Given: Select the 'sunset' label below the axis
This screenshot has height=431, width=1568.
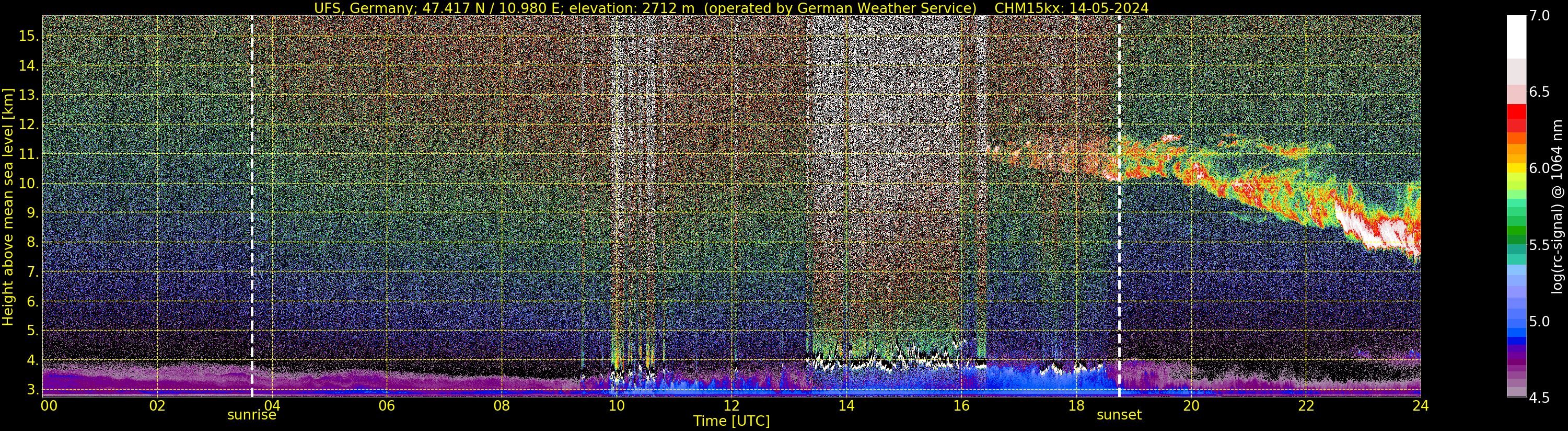Looking at the screenshot, I should coord(1119,415).
